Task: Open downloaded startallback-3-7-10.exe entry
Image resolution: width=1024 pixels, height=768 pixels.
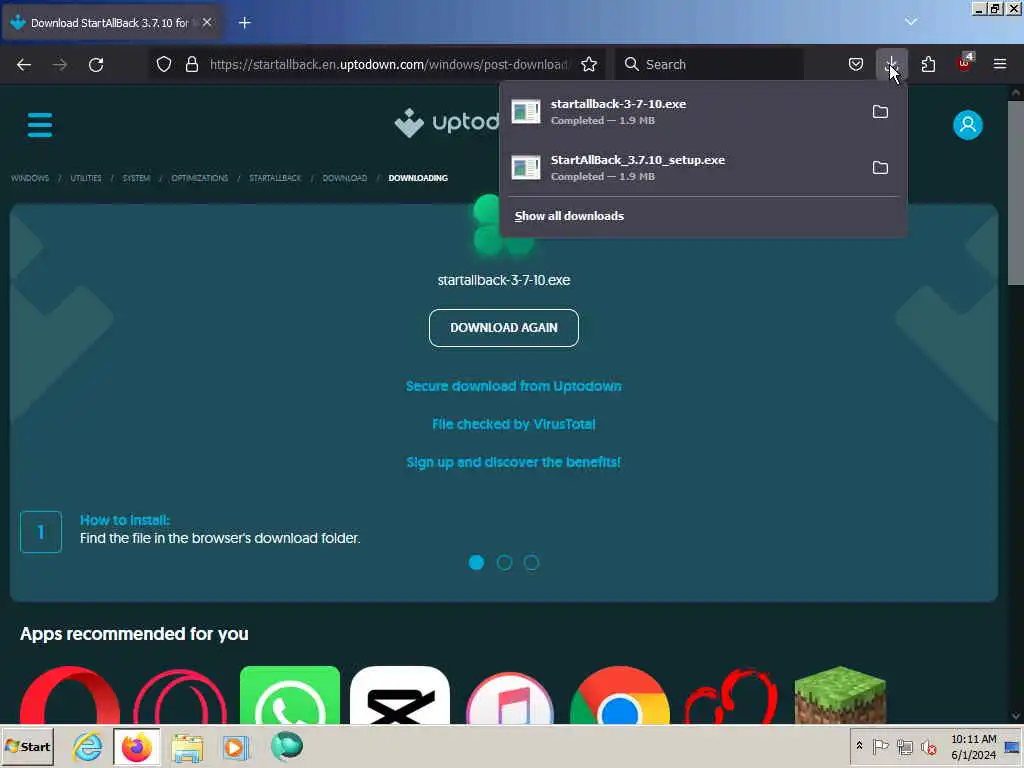Action: tap(682, 112)
